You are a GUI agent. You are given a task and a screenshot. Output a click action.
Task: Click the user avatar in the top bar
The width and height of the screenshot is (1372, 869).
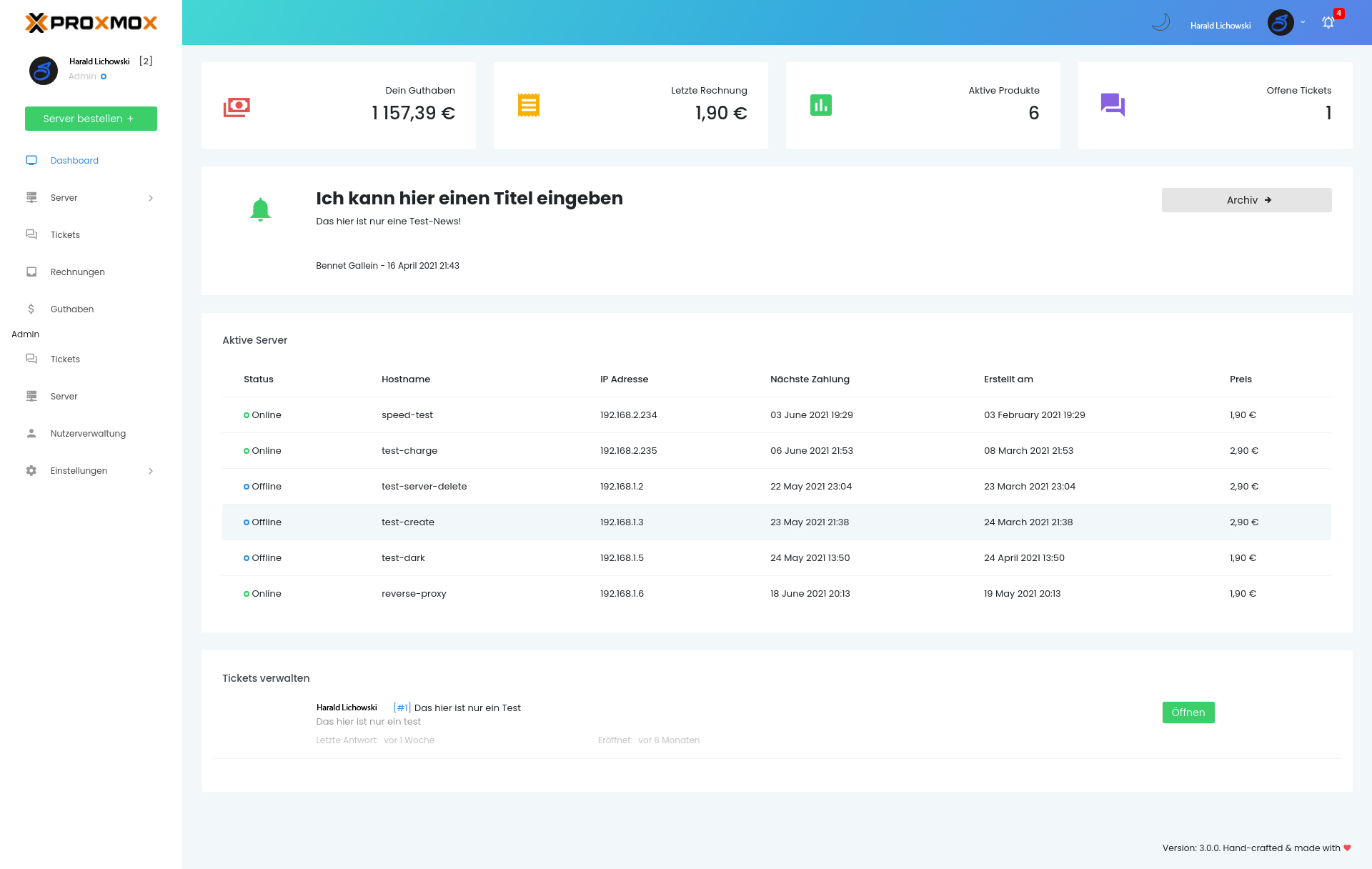pyautogui.click(x=1280, y=23)
